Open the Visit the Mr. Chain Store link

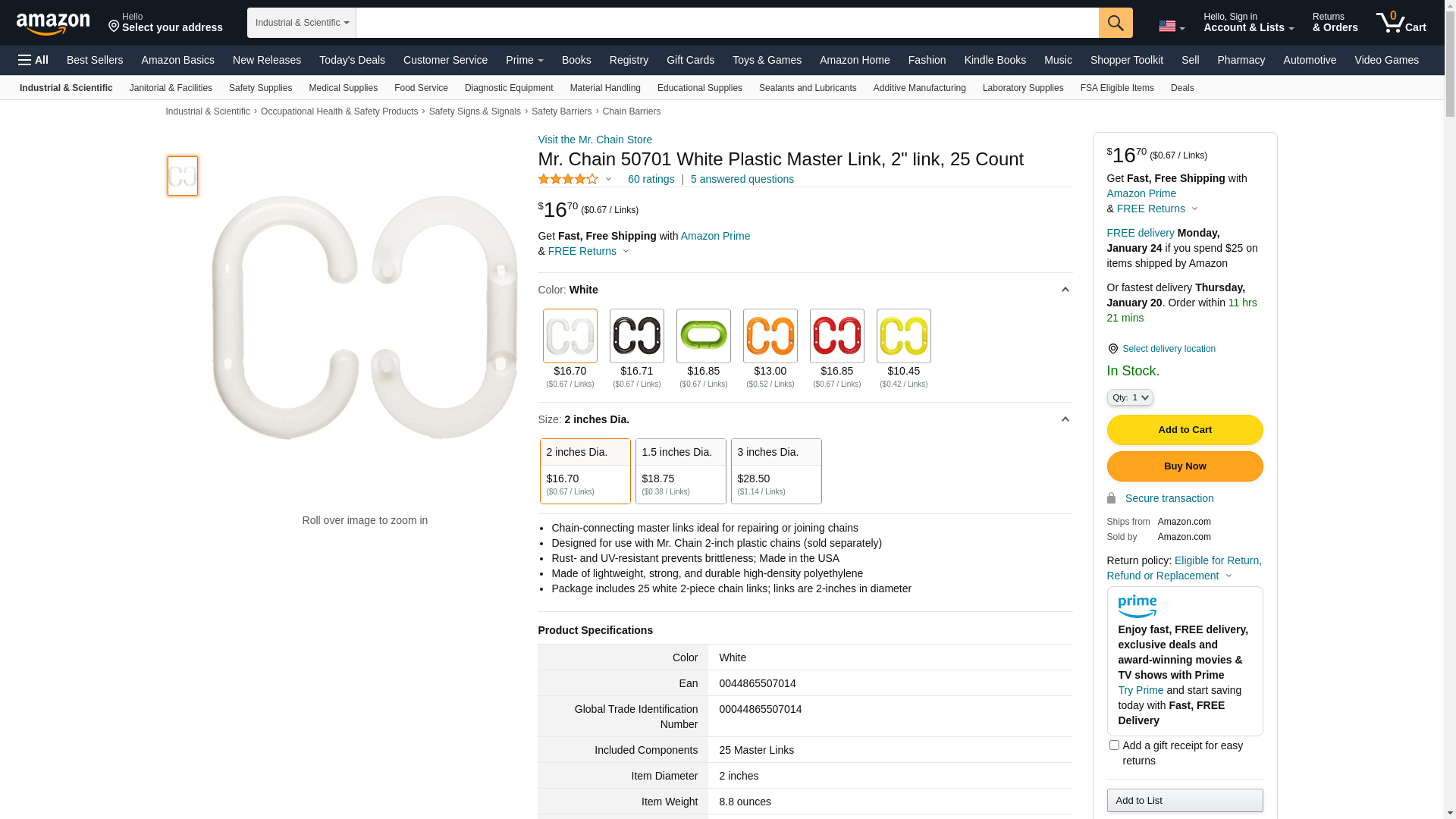[595, 140]
